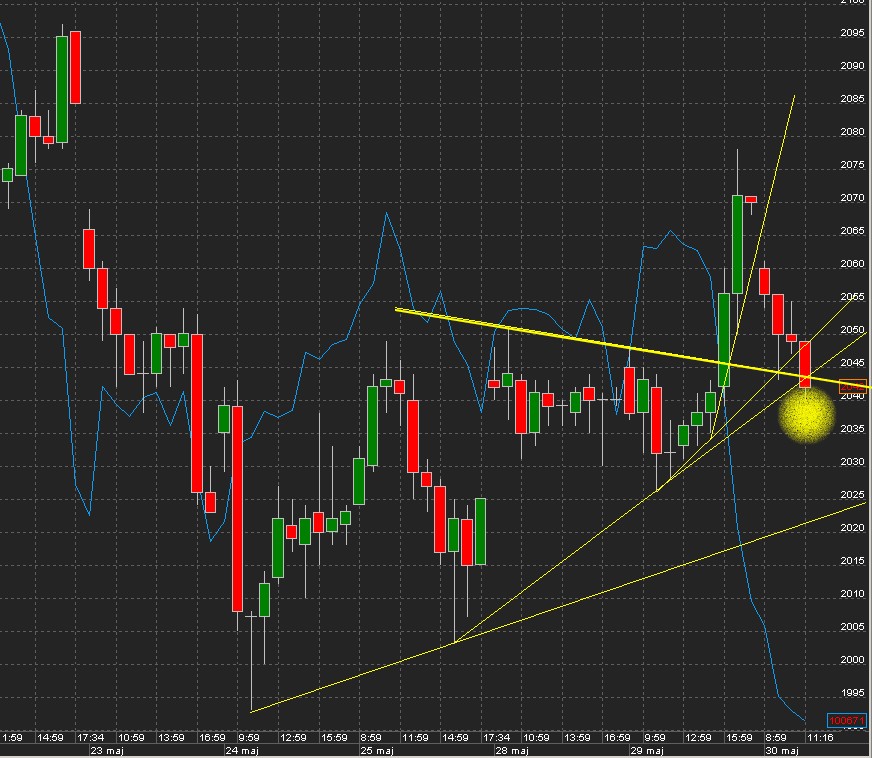The image size is (872, 758).
Task: Select the 2060 price axis label
Action: 852,264
